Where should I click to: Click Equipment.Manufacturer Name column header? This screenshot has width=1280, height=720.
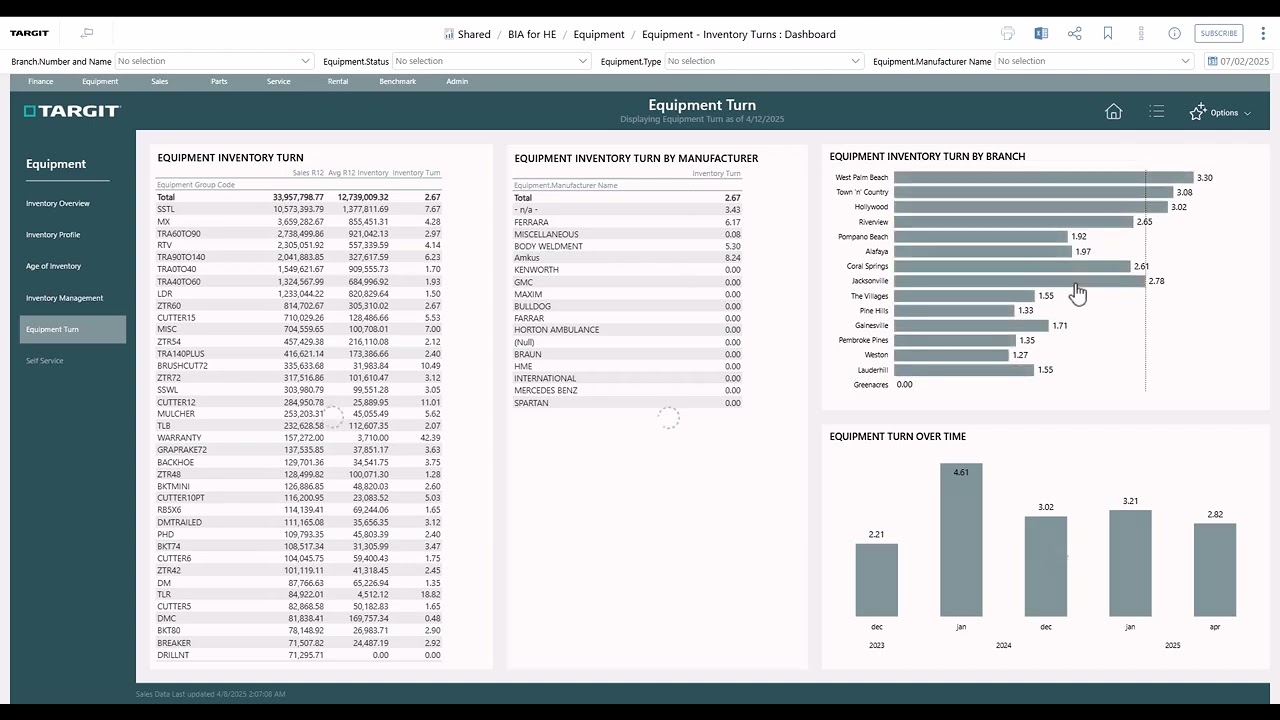[565, 185]
